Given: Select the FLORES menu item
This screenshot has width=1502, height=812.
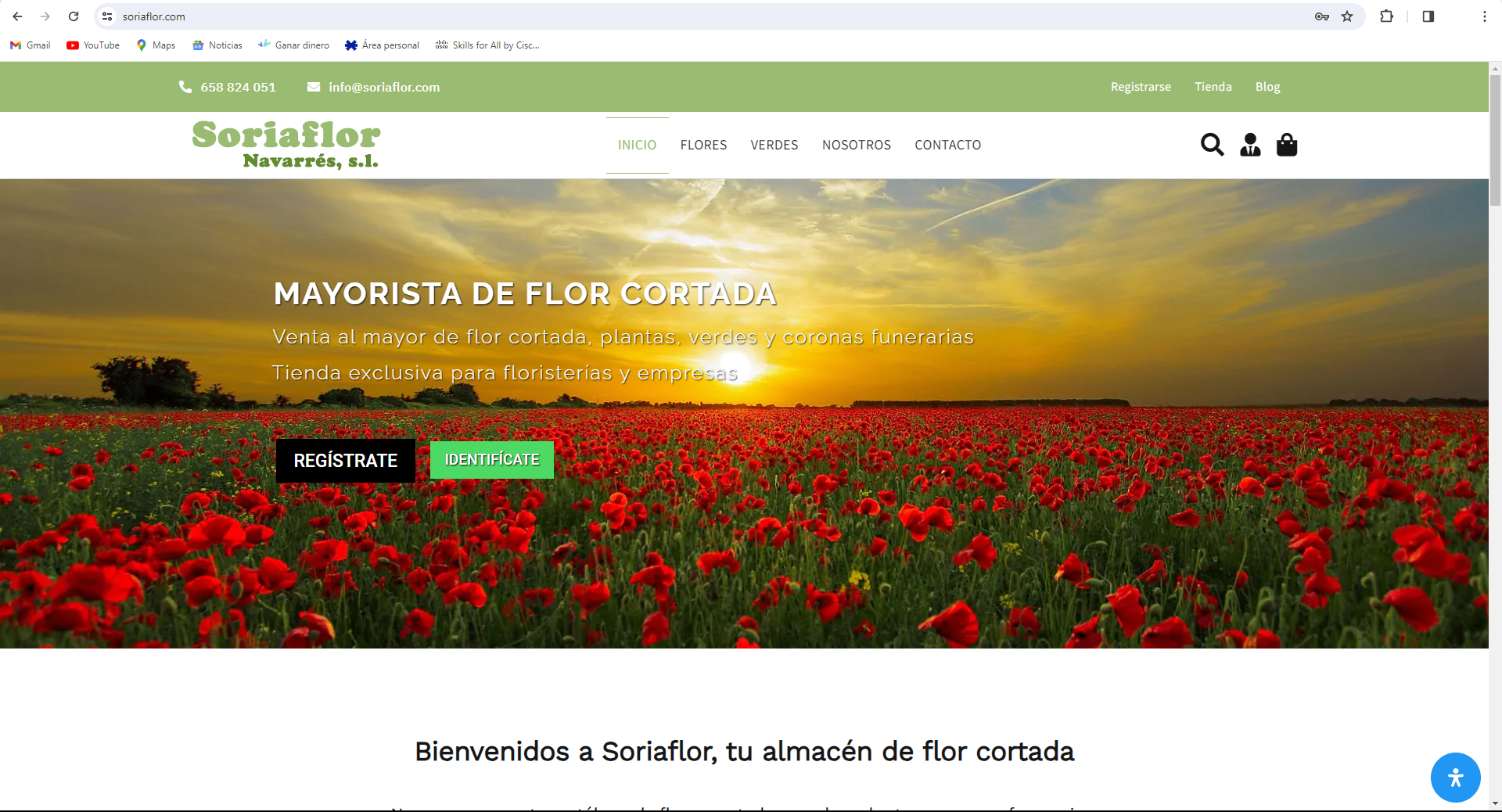Looking at the screenshot, I should coord(703,145).
